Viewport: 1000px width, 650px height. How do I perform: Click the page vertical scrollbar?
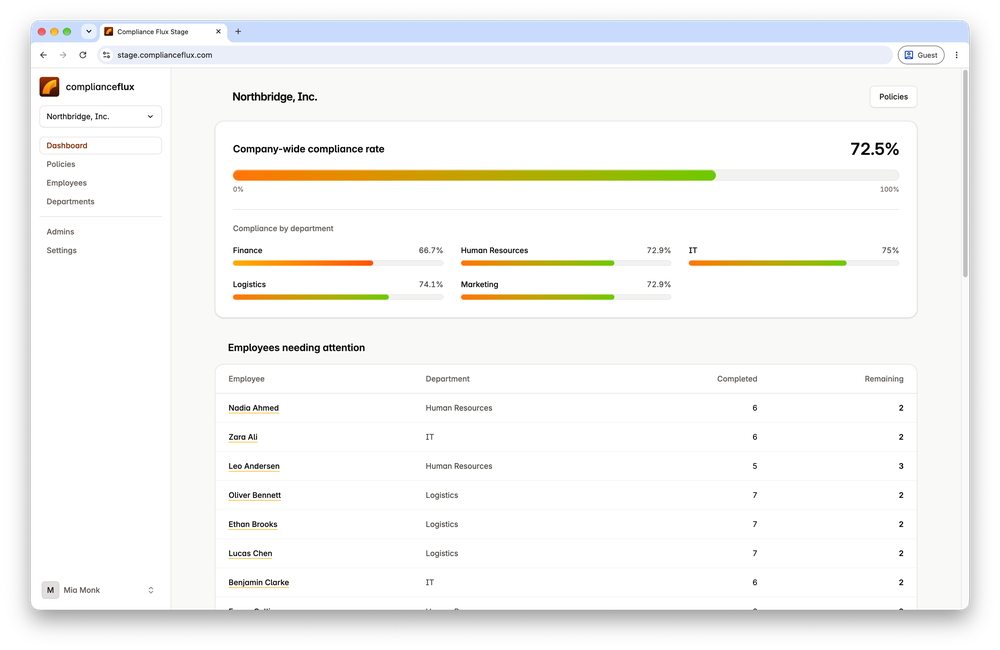[965, 174]
